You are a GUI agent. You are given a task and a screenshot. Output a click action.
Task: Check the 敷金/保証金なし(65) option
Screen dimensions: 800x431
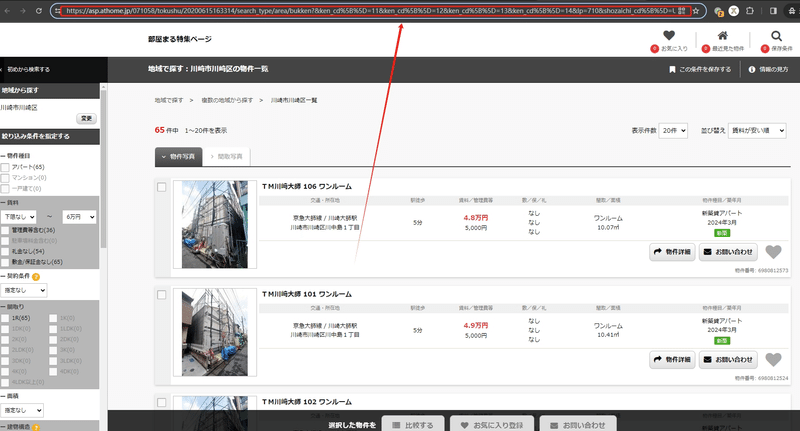pos(5,262)
